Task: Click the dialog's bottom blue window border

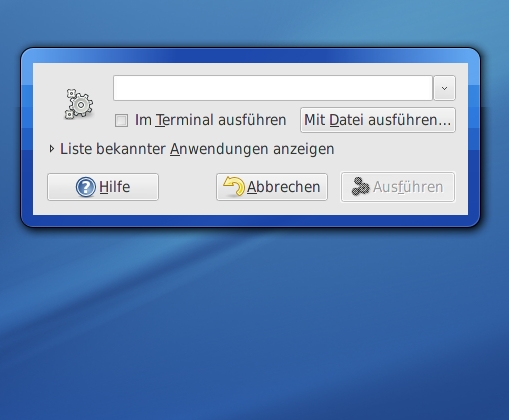Action: (x=250, y=220)
